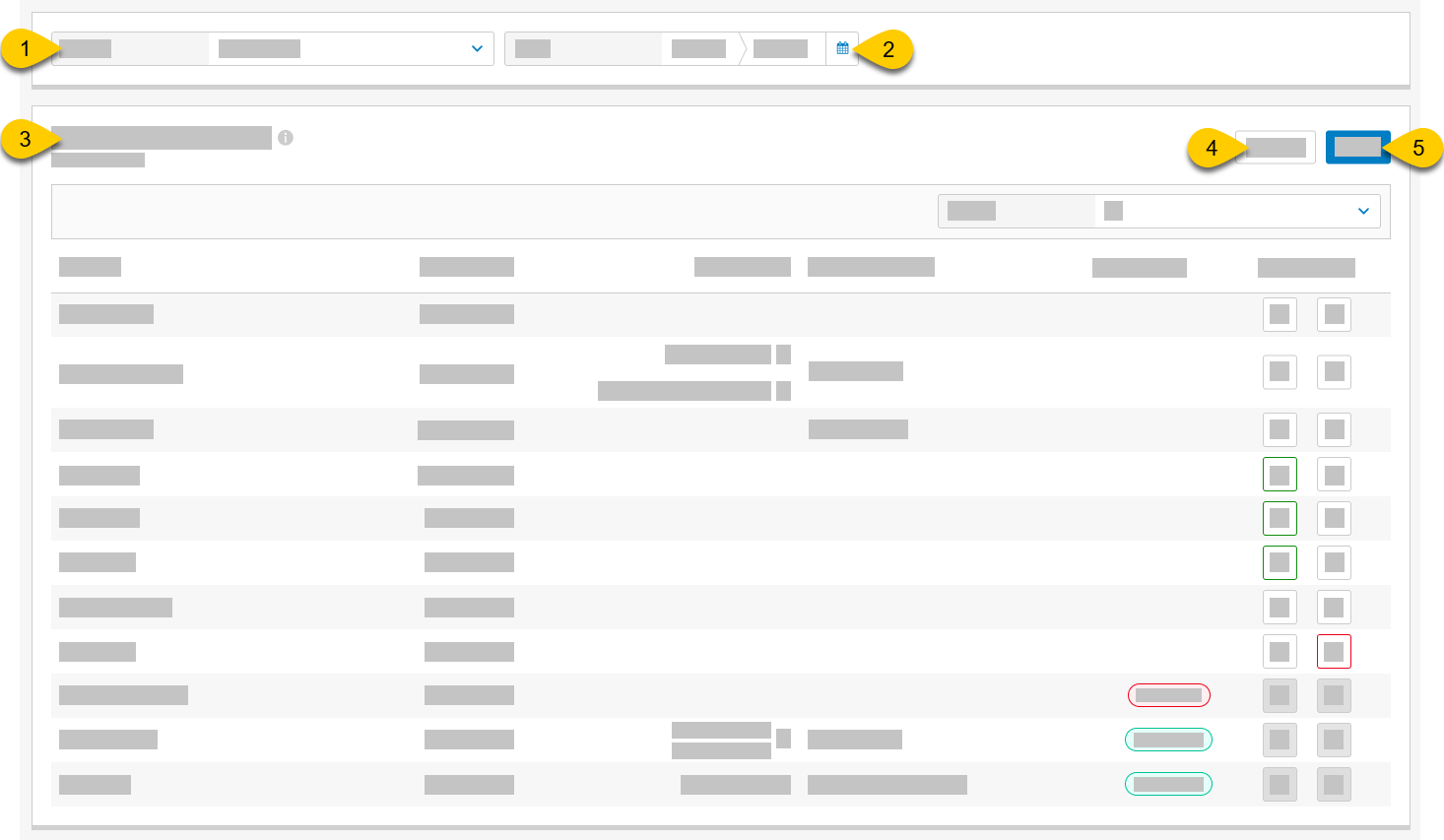The image size is (1444, 840).
Task: Open the calendar date picker icon
Action: coord(843,47)
